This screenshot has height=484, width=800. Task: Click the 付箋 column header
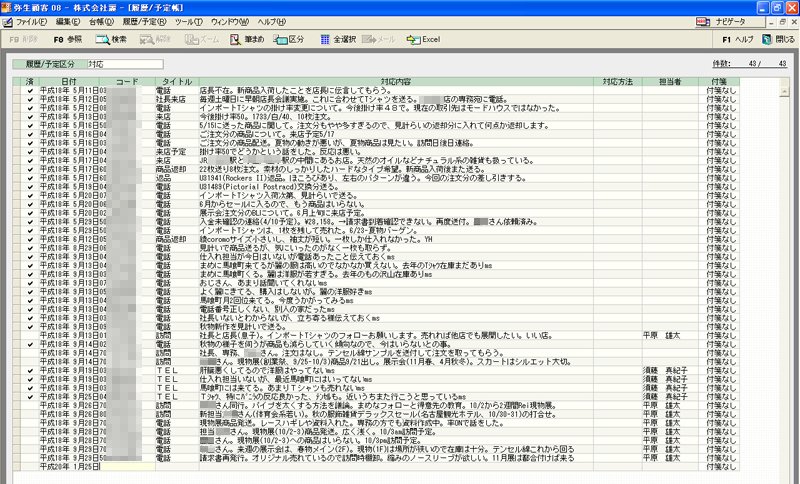(719, 82)
